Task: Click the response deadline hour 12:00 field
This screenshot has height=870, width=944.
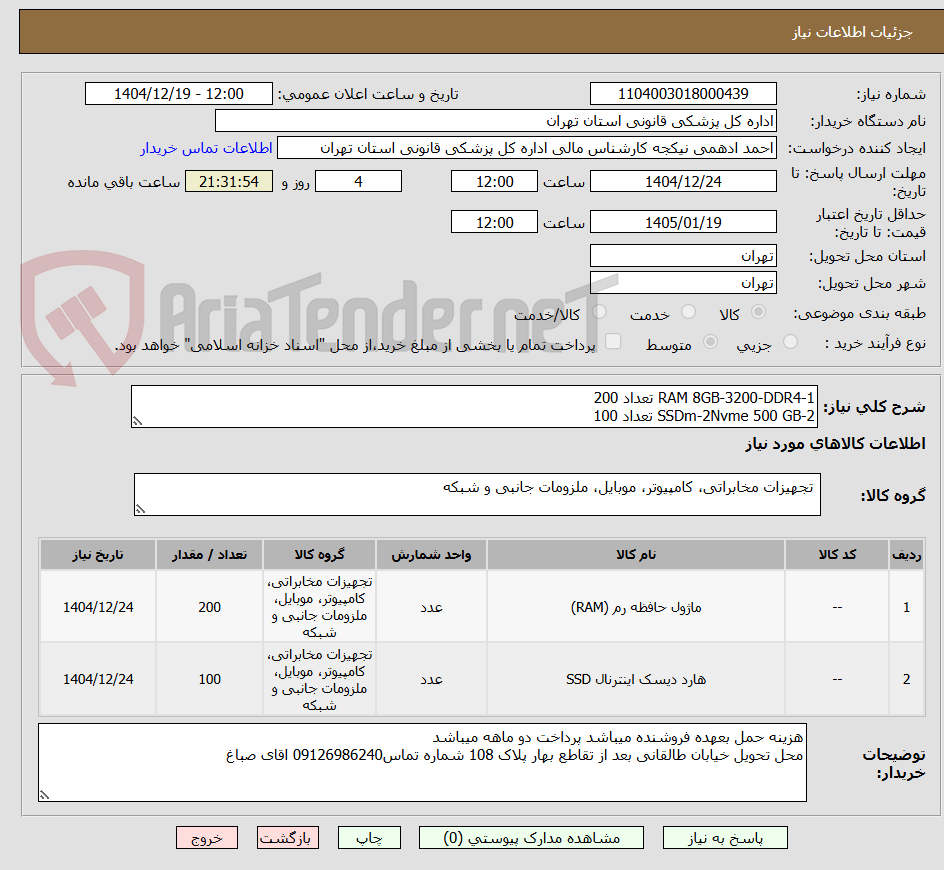Action: [494, 181]
